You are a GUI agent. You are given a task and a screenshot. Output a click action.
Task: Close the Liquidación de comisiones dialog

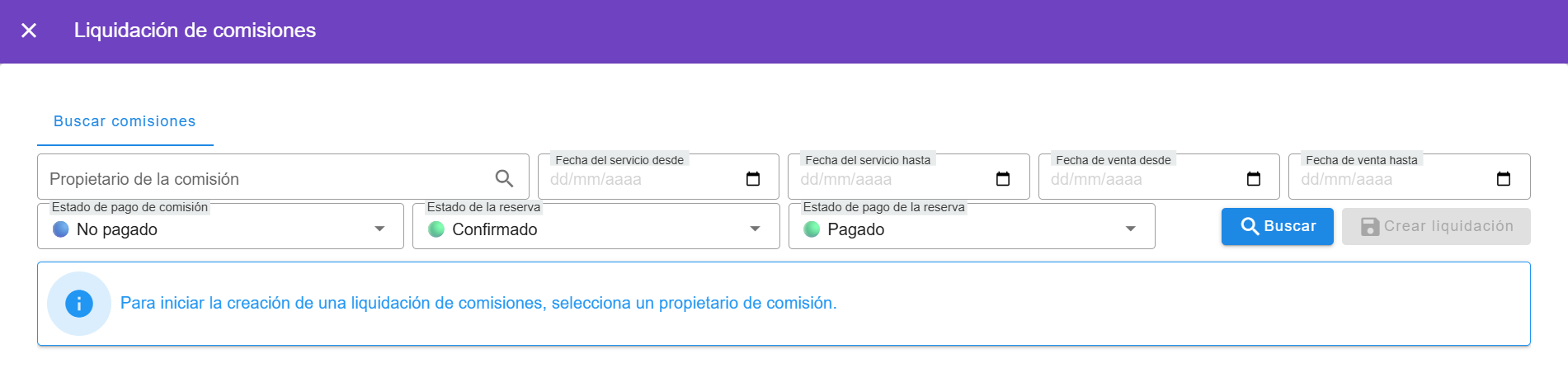click(x=29, y=31)
